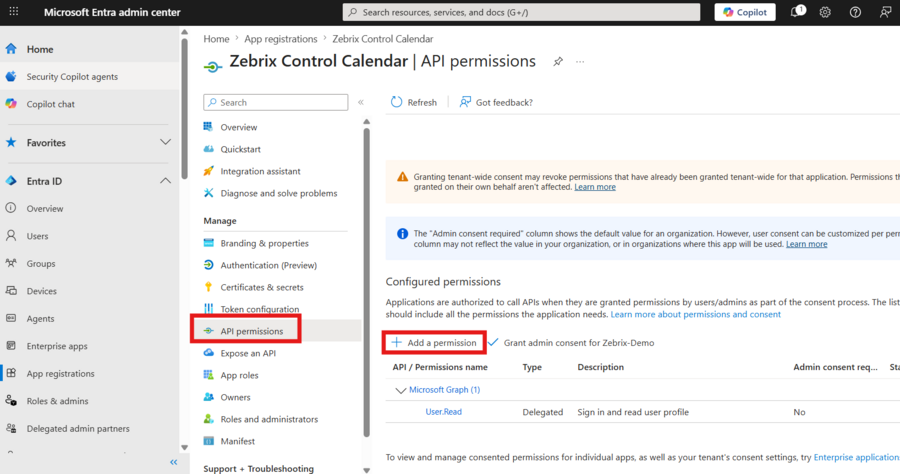This screenshot has height=474, width=900.
Task: Click the help question mark icon
Action: [855, 12]
